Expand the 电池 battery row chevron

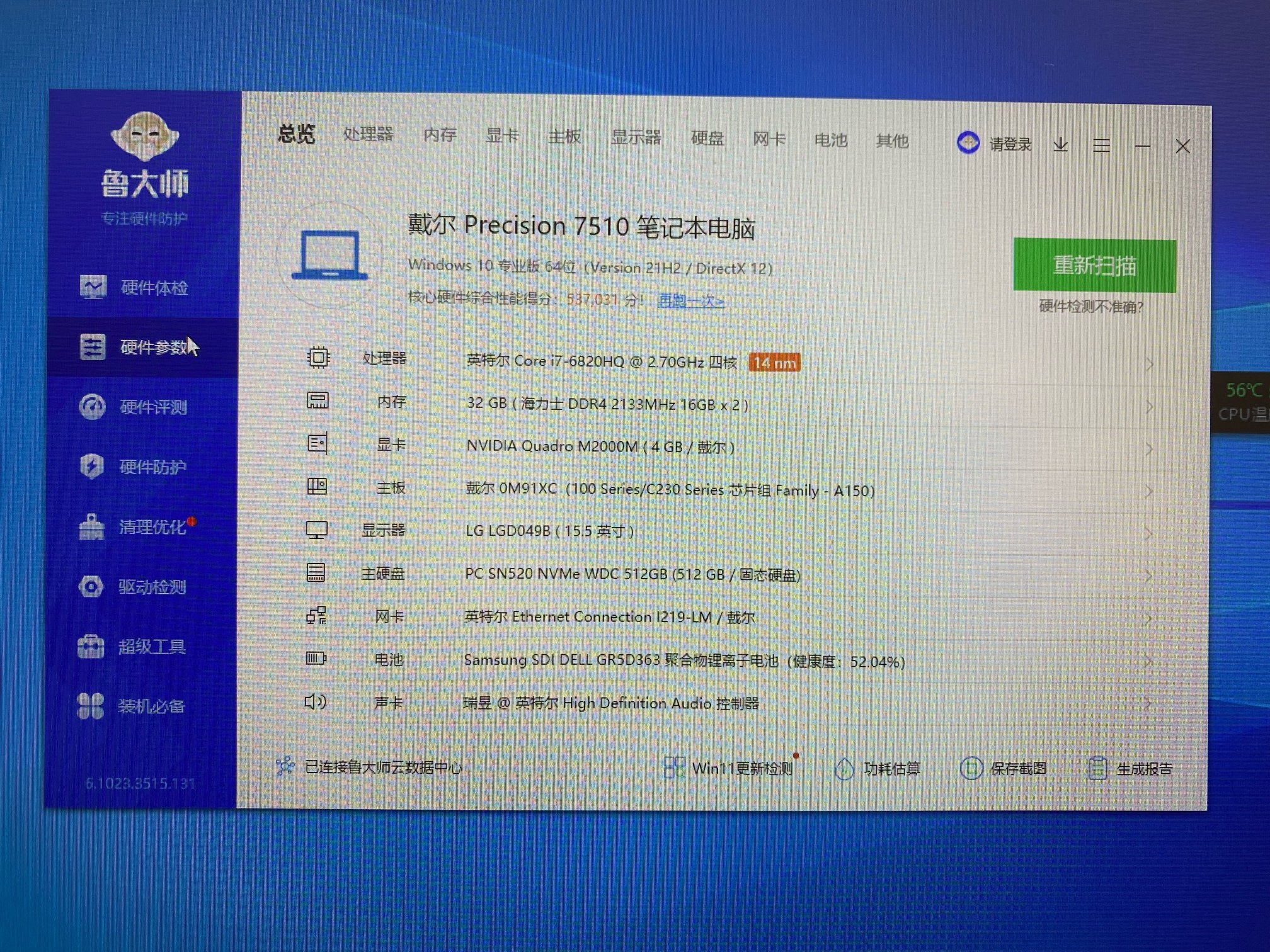[1148, 661]
